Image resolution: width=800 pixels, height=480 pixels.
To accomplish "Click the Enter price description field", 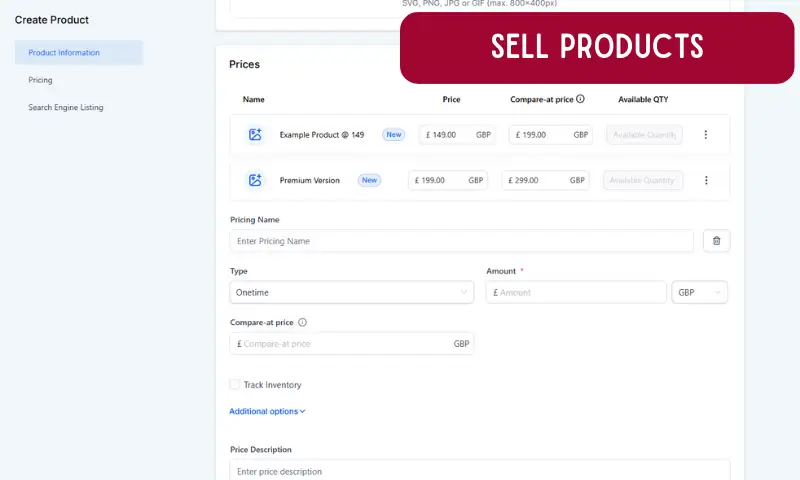I will coord(480,471).
